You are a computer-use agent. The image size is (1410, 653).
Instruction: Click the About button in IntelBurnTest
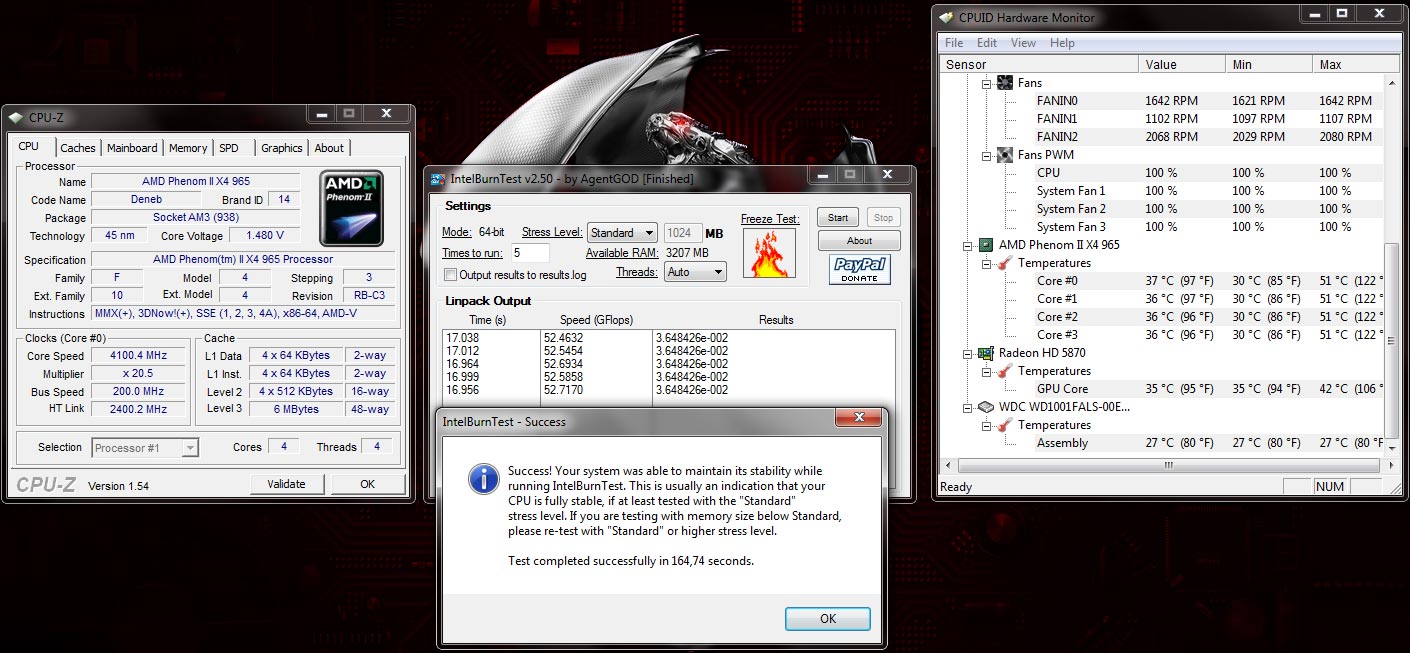click(x=860, y=241)
